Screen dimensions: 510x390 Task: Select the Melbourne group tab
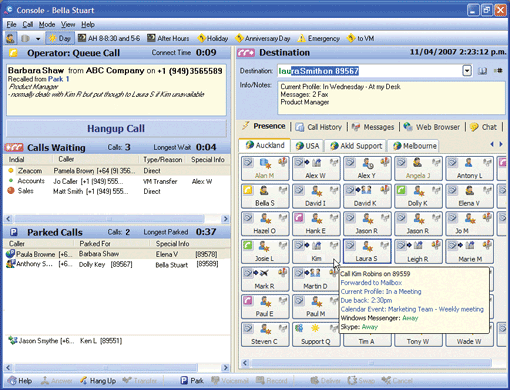click(x=414, y=146)
